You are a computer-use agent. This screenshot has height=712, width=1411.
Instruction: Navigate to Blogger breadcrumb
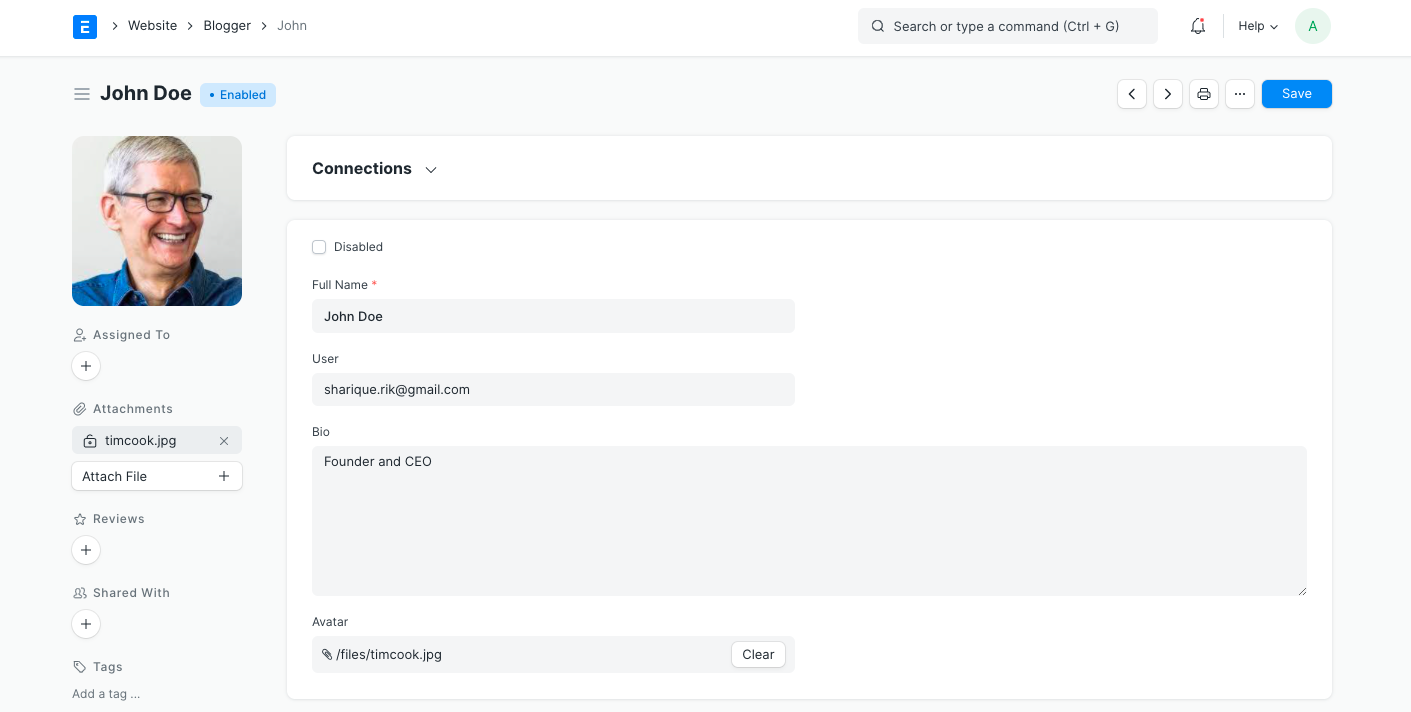pos(227,26)
